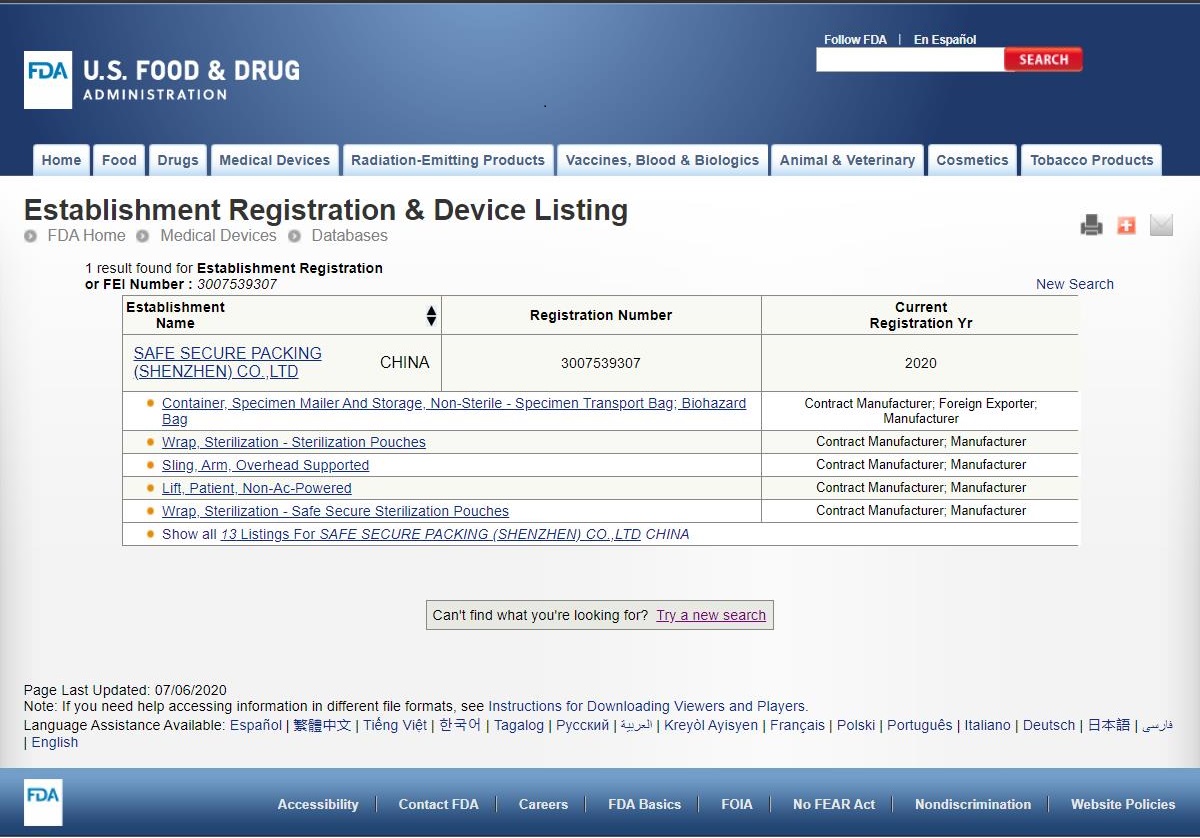Select Français language assistance
Viewport: 1200px width, 838px height.
797,725
